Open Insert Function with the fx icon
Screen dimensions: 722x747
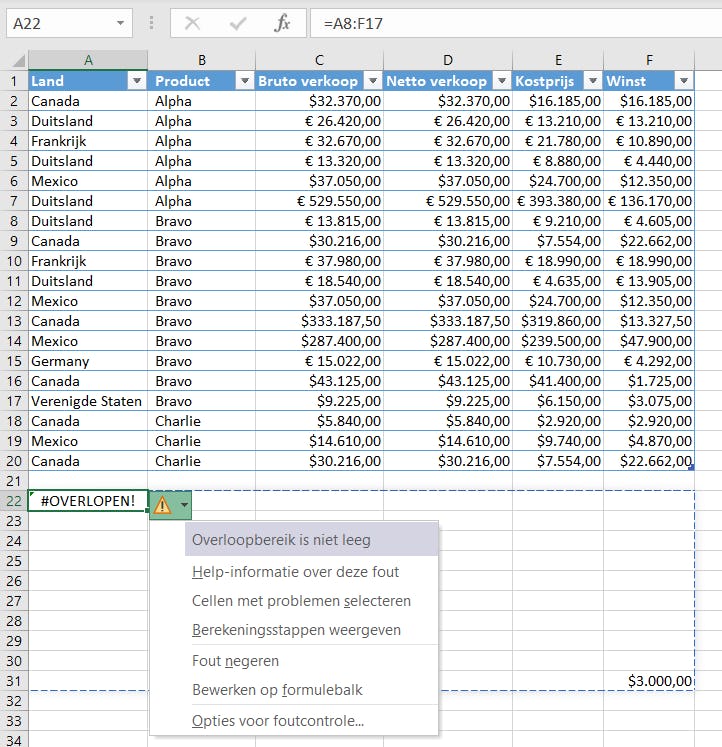click(x=282, y=23)
